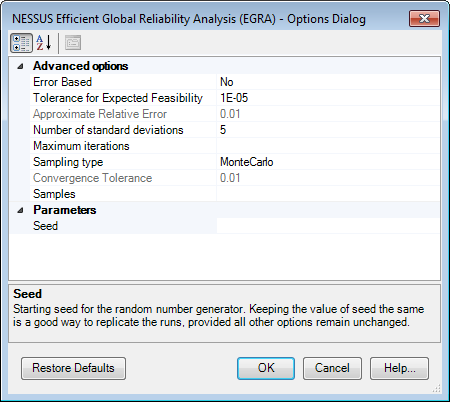Viewport: 450px width, 402px height.
Task: Open Help for EGRA options
Action: click(x=399, y=368)
